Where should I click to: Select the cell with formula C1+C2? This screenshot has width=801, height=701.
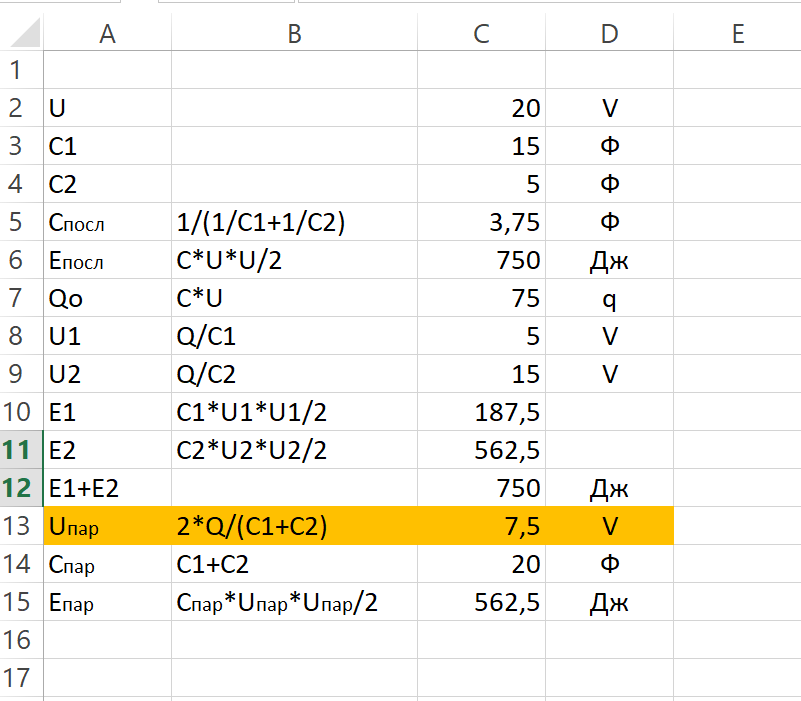tap(294, 564)
